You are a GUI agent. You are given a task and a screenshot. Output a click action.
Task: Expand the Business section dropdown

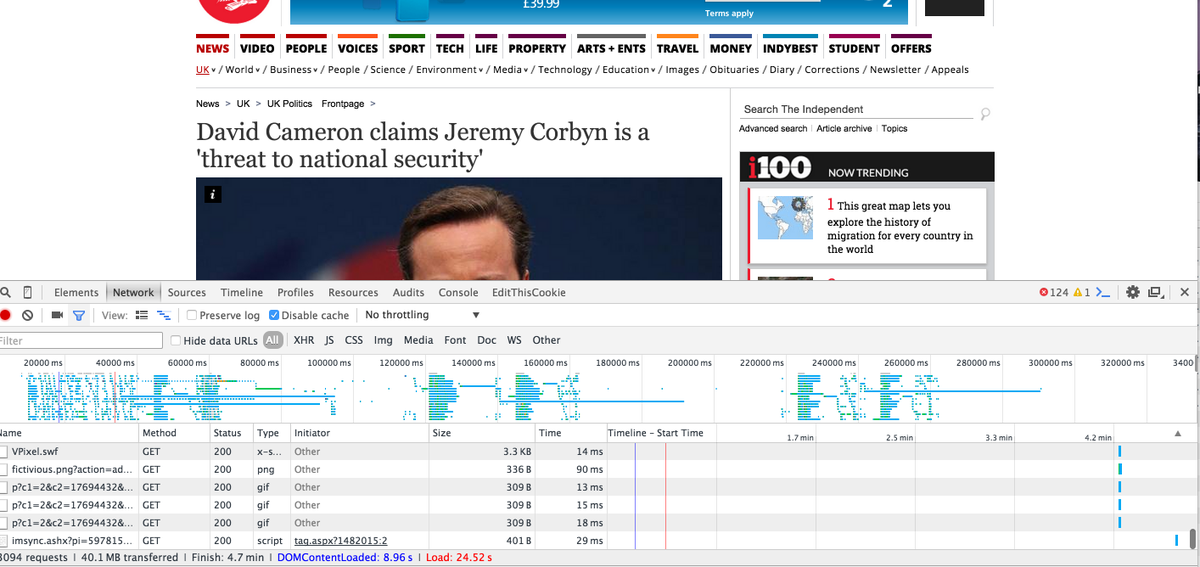(317, 70)
